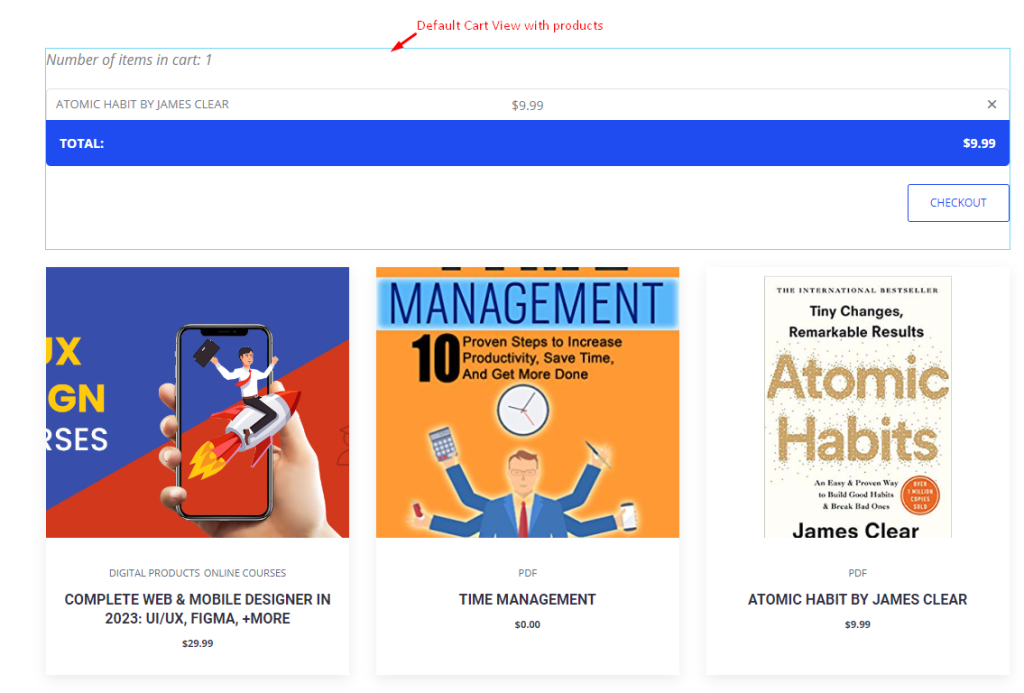The width and height of the screenshot is (1024, 693).
Task: Select PDF category under Atomic Habits cover
Action: point(857,573)
